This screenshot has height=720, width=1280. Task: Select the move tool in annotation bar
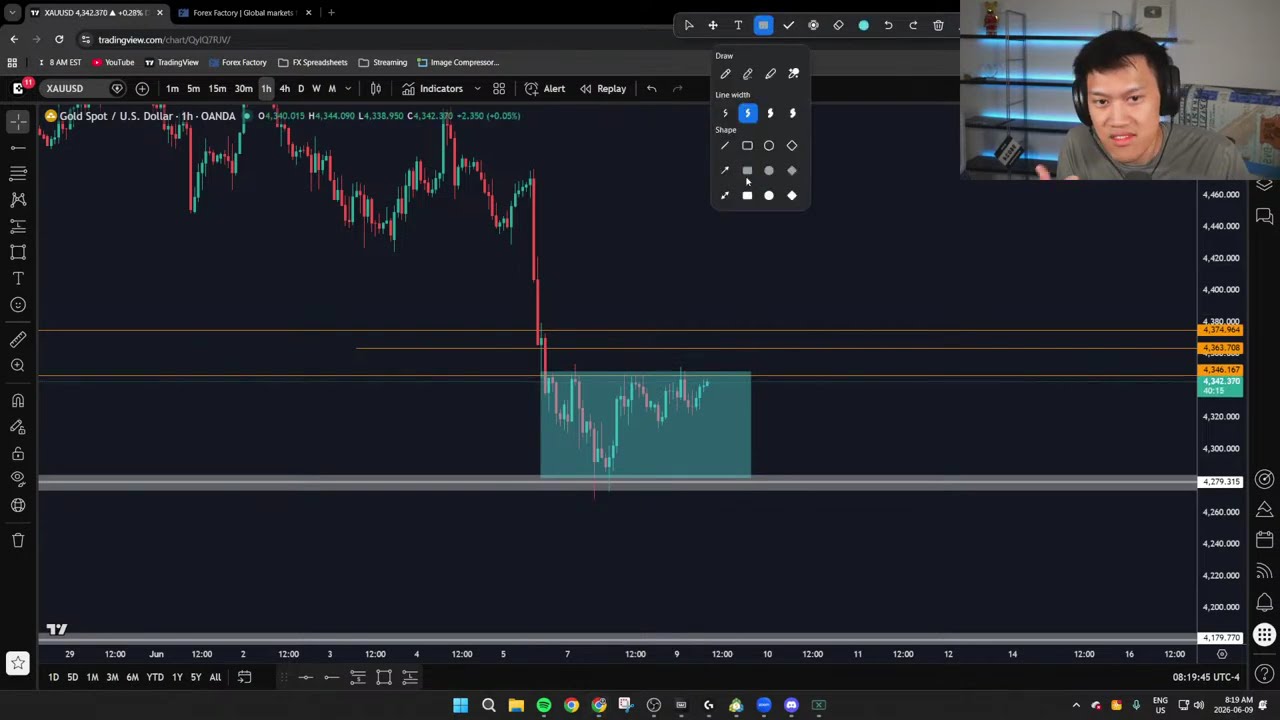click(x=713, y=25)
